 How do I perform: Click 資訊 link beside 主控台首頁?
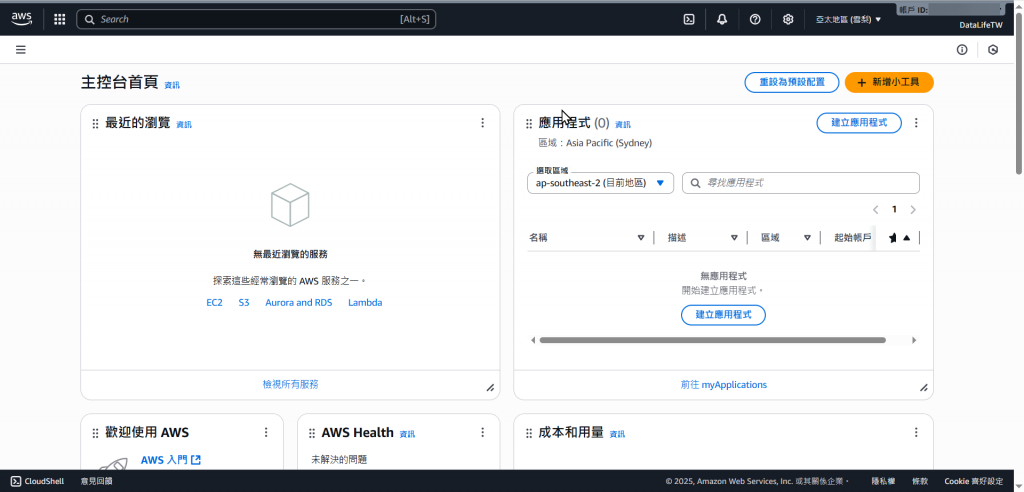coord(172,85)
